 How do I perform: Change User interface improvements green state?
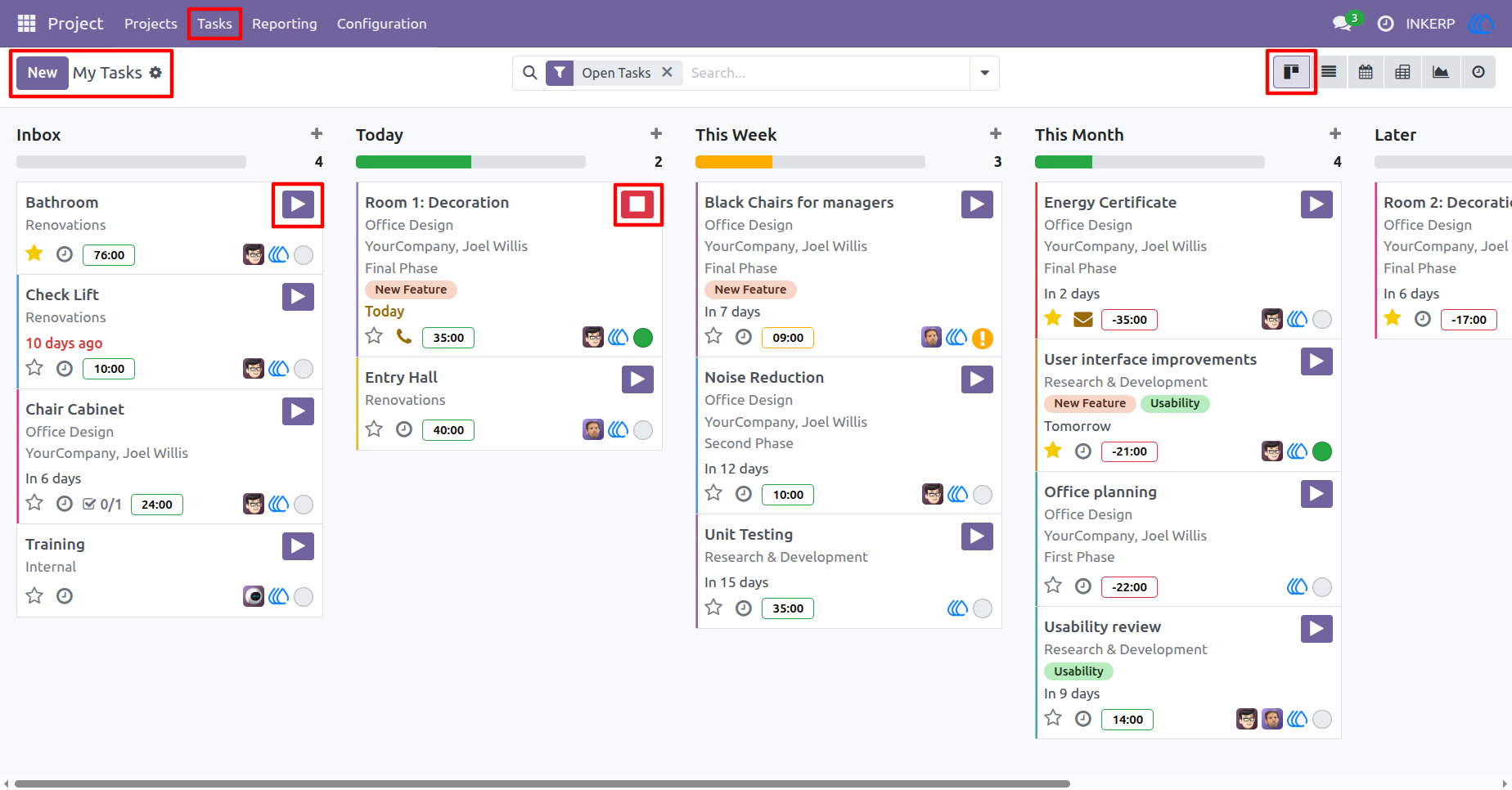point(1322,451)
